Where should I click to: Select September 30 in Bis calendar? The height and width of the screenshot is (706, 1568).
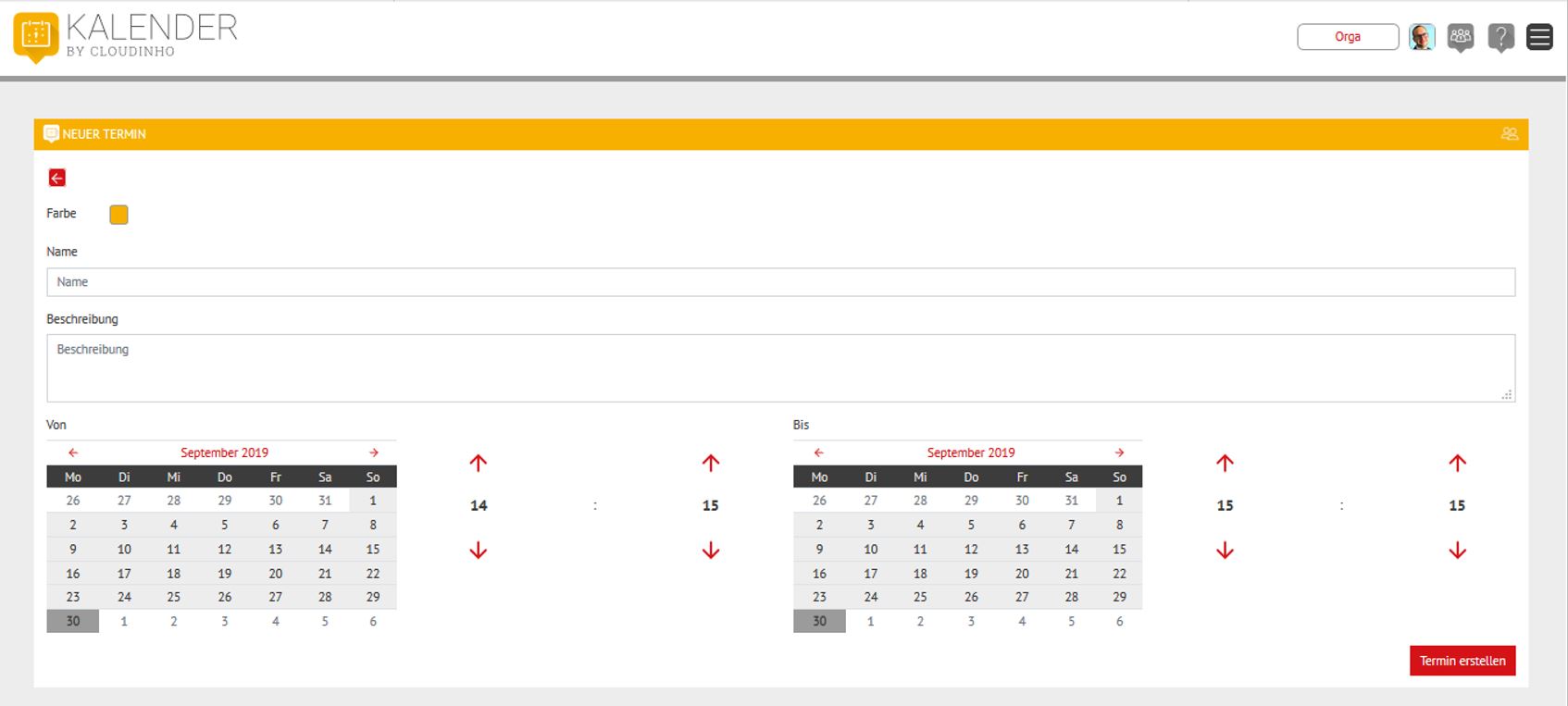point(819,621)
